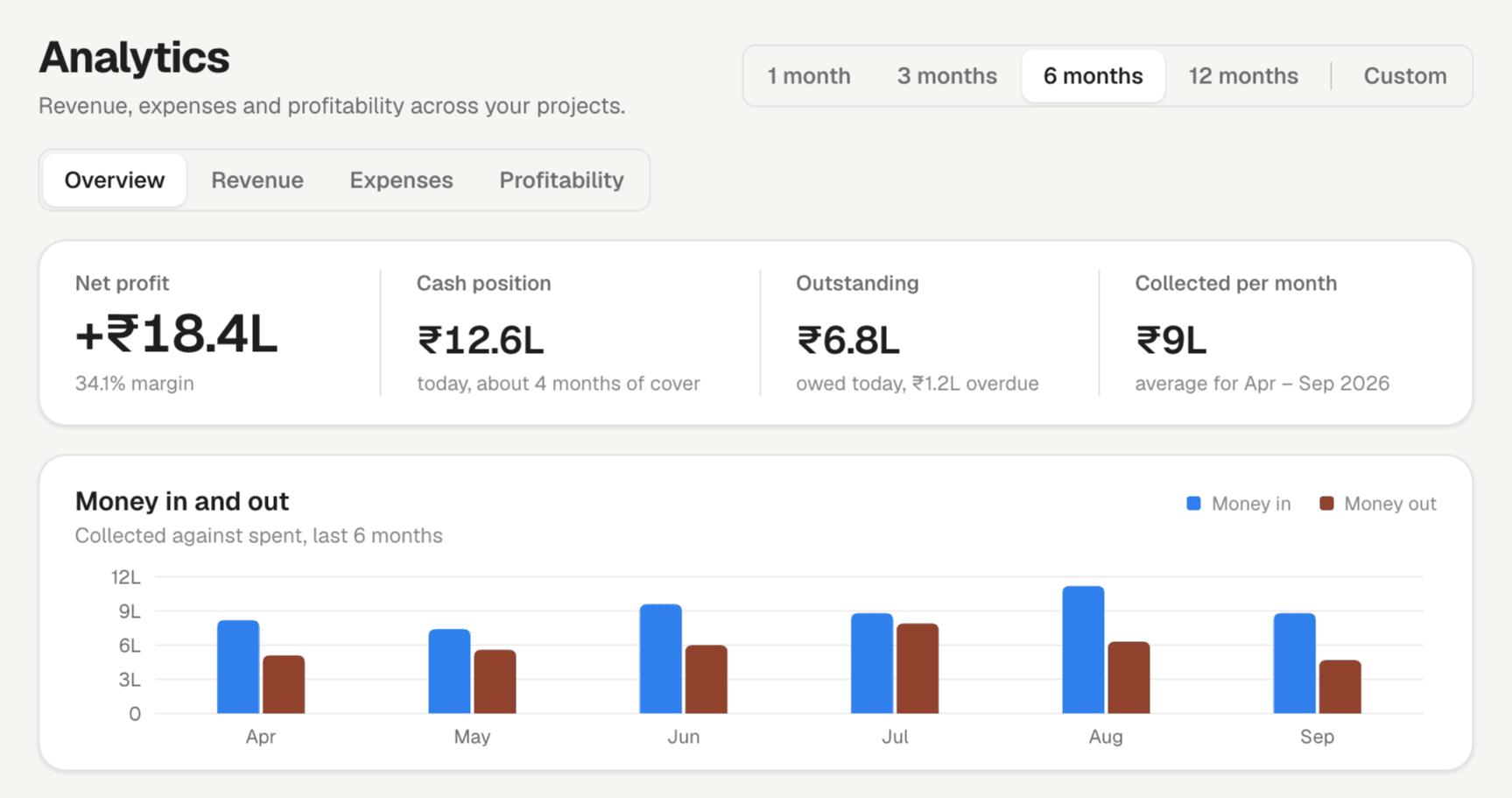Click the Money in and out chart title

point(182,501)
